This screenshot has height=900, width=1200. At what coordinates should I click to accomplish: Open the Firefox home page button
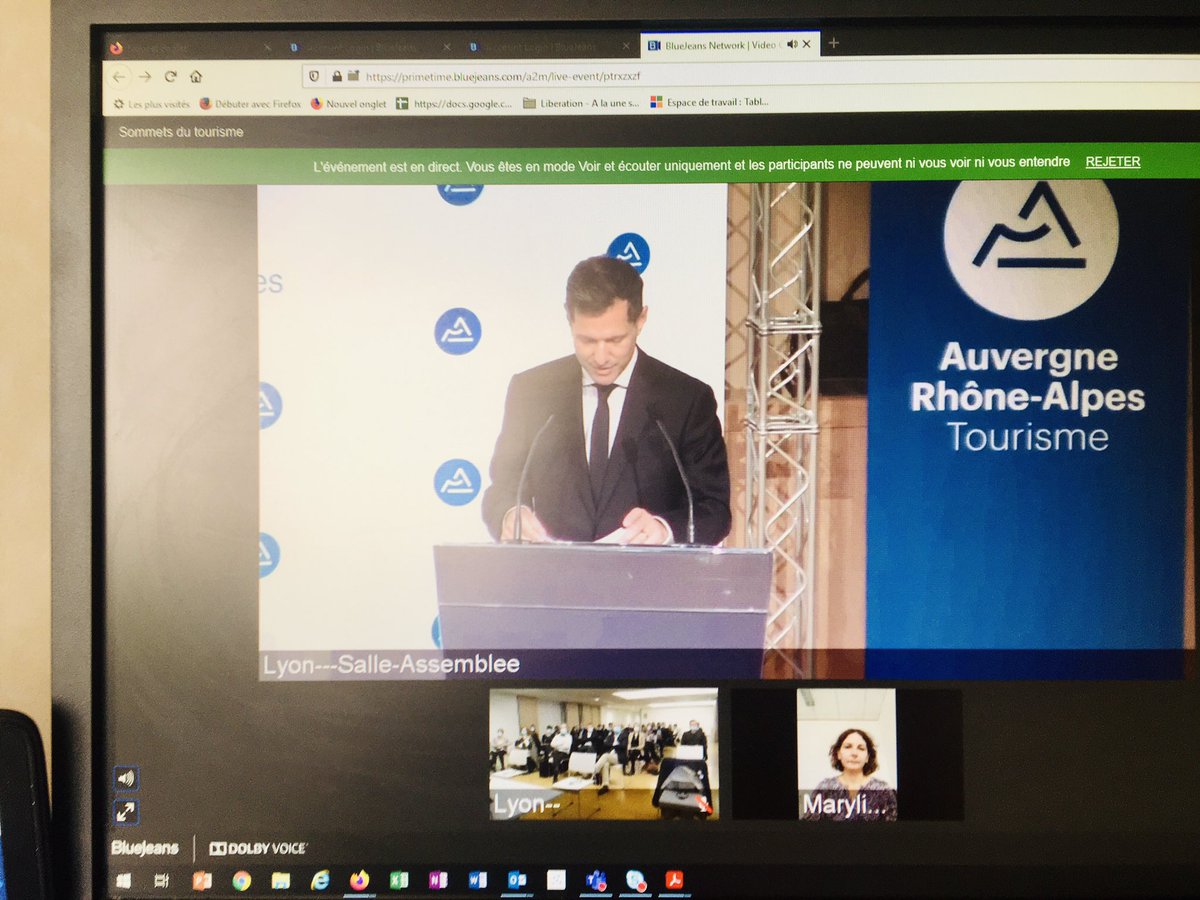[x=196, y=76]
